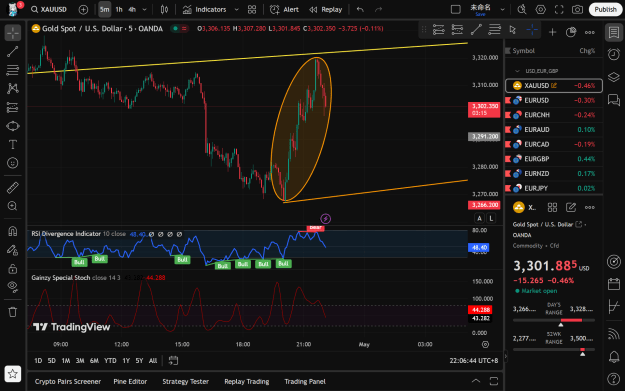Open notifications bell icon
The height and width of the screenshot is (391, 625).
(614, 356)
